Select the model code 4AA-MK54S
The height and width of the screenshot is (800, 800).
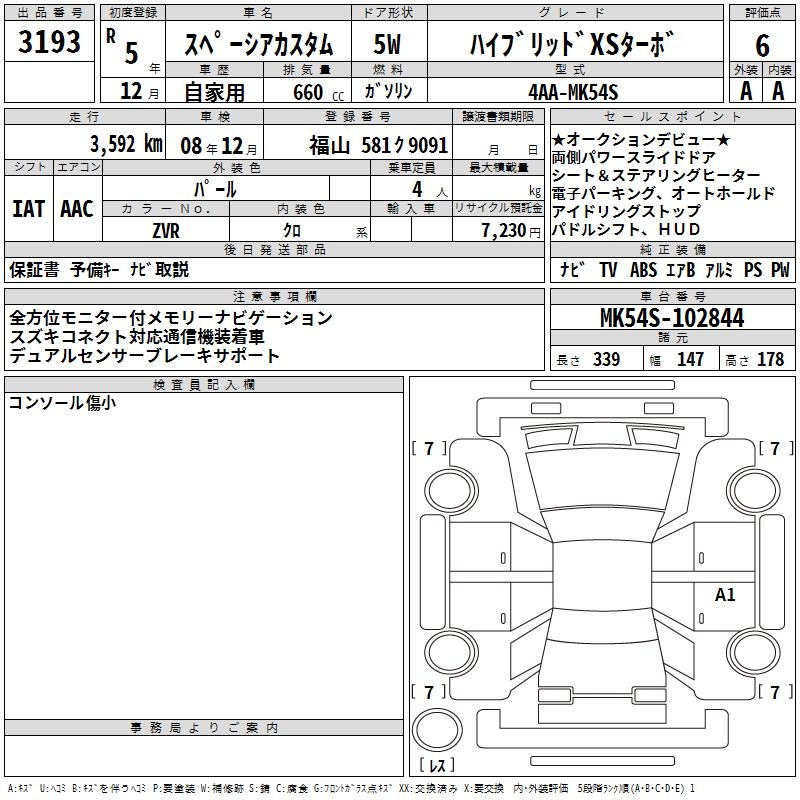pyautogui.click(x=573, y=92)
